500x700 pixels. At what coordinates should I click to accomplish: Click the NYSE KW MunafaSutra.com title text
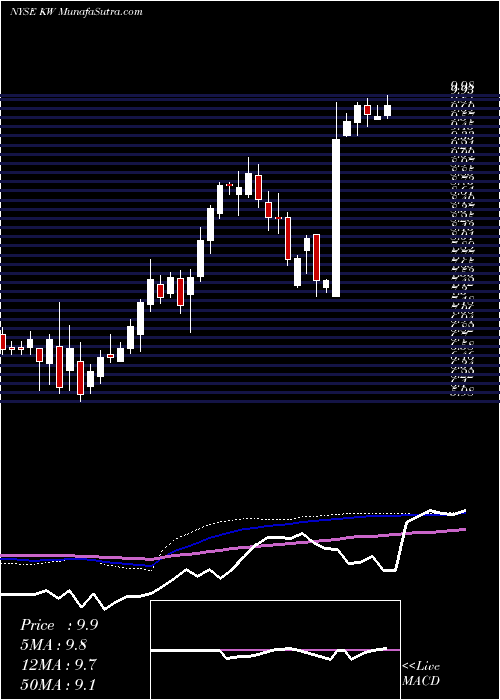[x=76, y=12]
